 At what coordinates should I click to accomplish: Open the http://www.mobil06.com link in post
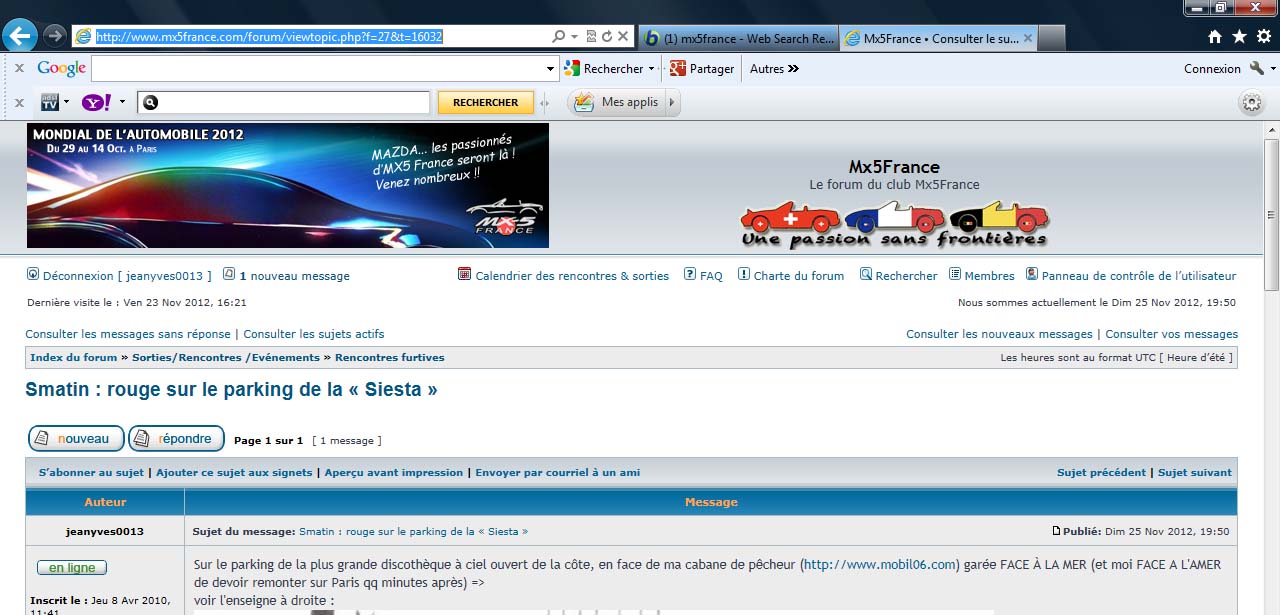[x=880, y=564]
